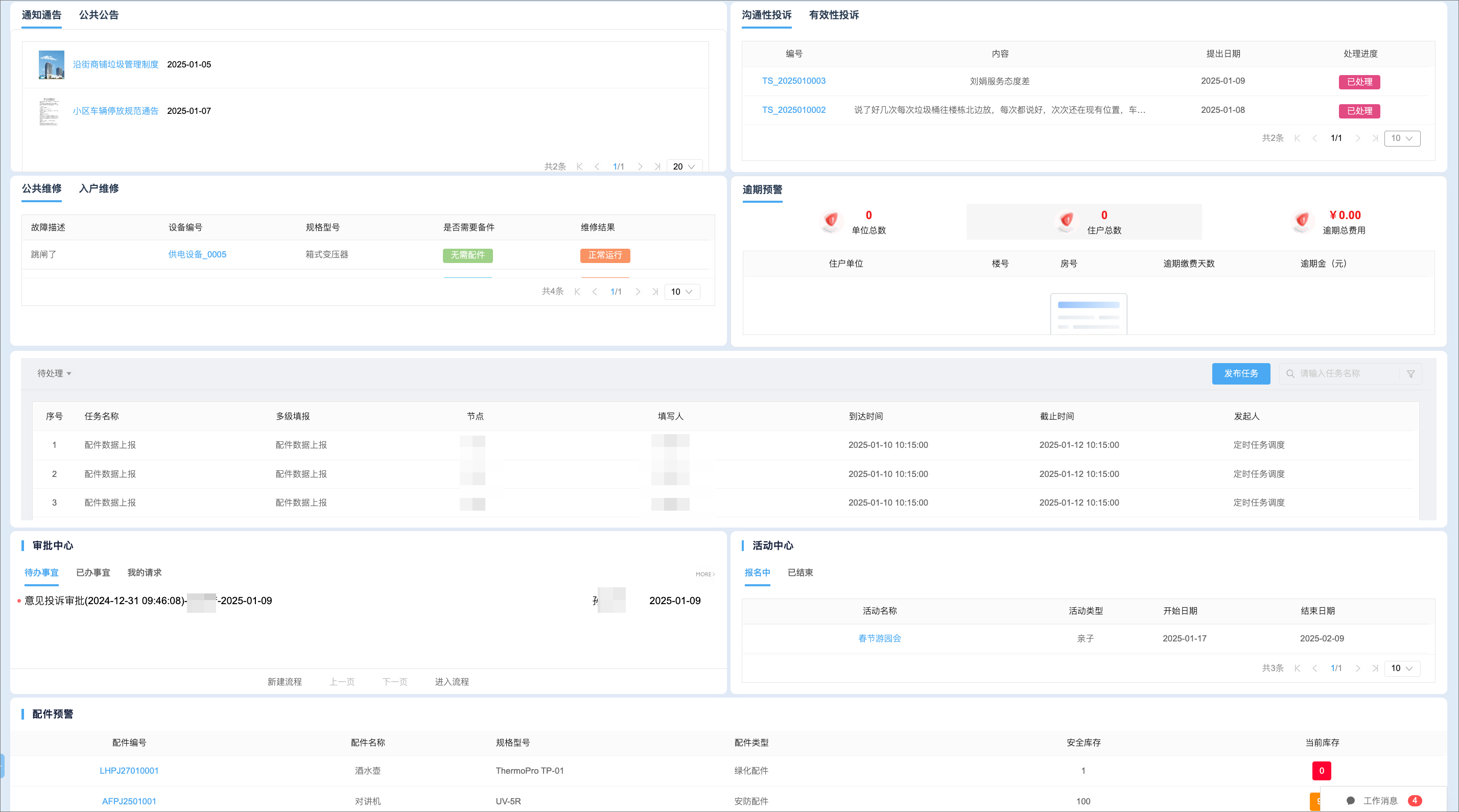This screenshot has width=1459, height=812.
Task: Open complaint TS_2025010003
Action: [793, 81]
